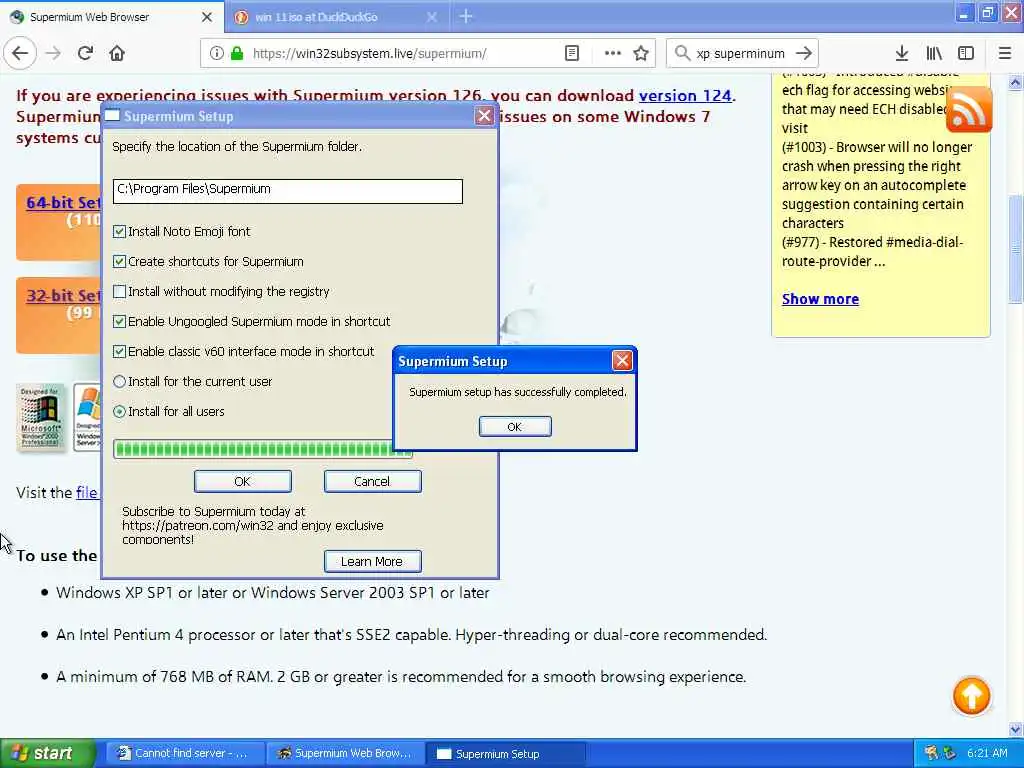The width and height of the screenshot is (1024, 768).
Task: Switch to Supermium Web Browser tab
Action: (x=112, y=17)
